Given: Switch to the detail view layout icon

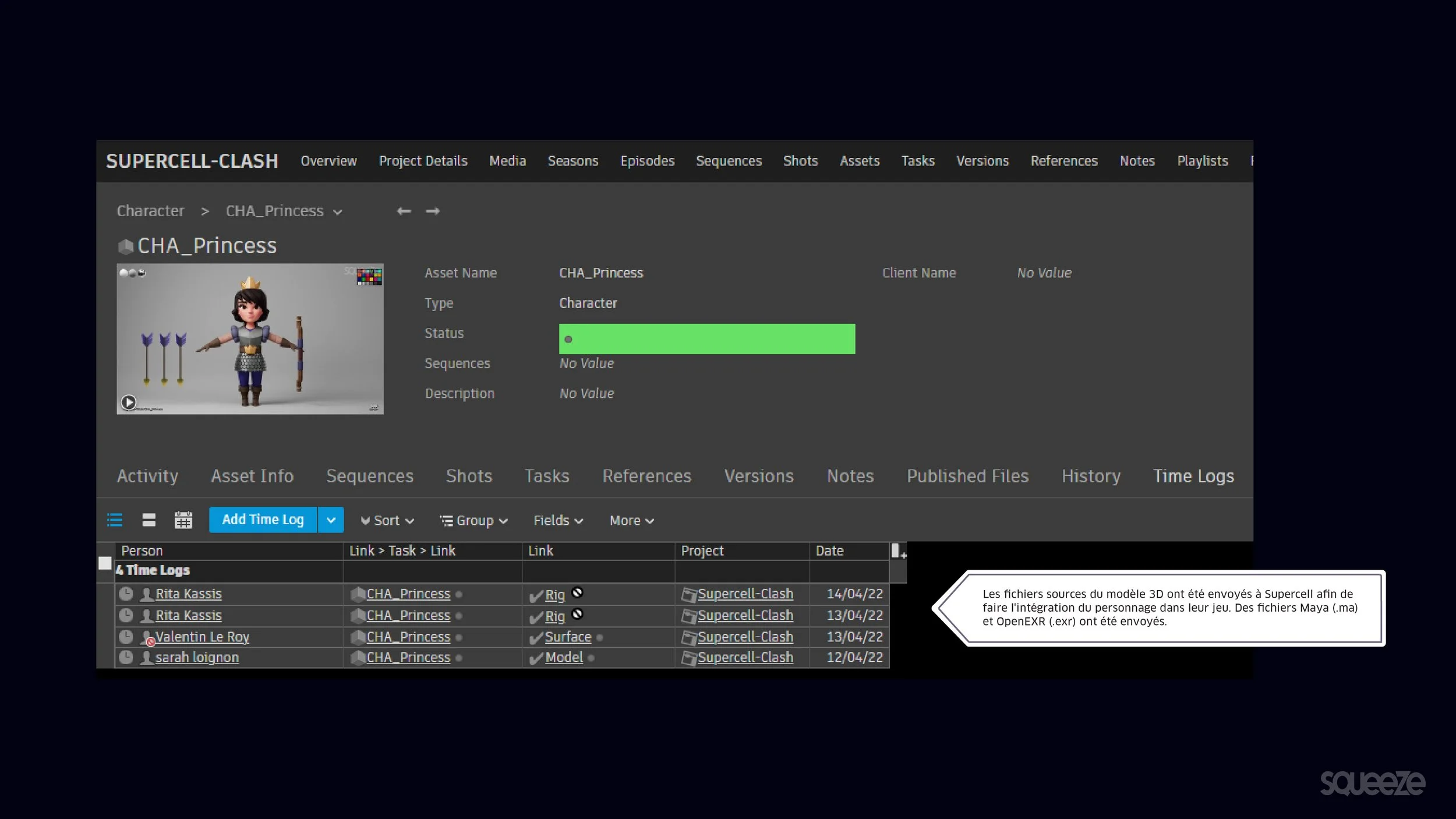Looking at the screenshot, I should [149, 520].
